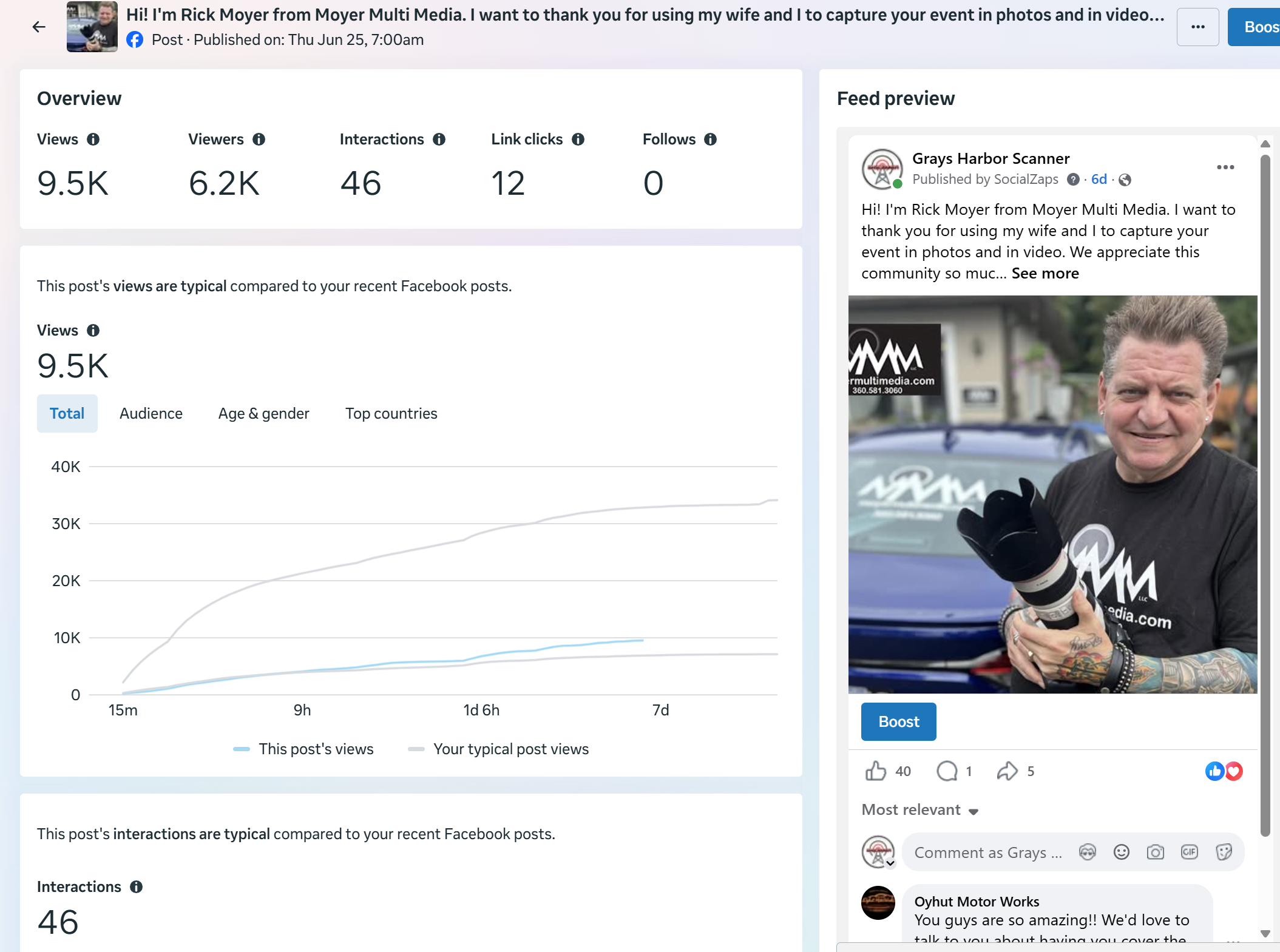Open info icon next to Viewers
1280x952 pixels.
(x=259, y=140)
